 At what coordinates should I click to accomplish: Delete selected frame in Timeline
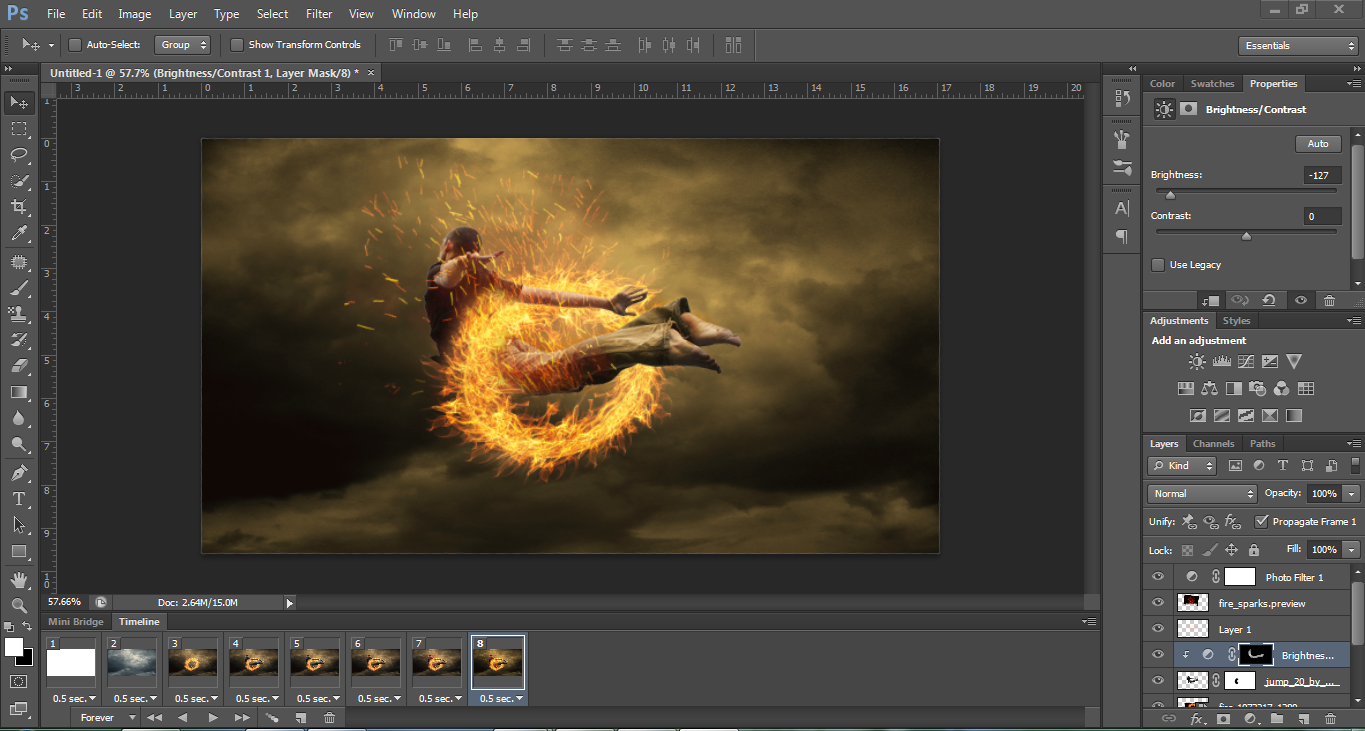click(x=329, y=718)
